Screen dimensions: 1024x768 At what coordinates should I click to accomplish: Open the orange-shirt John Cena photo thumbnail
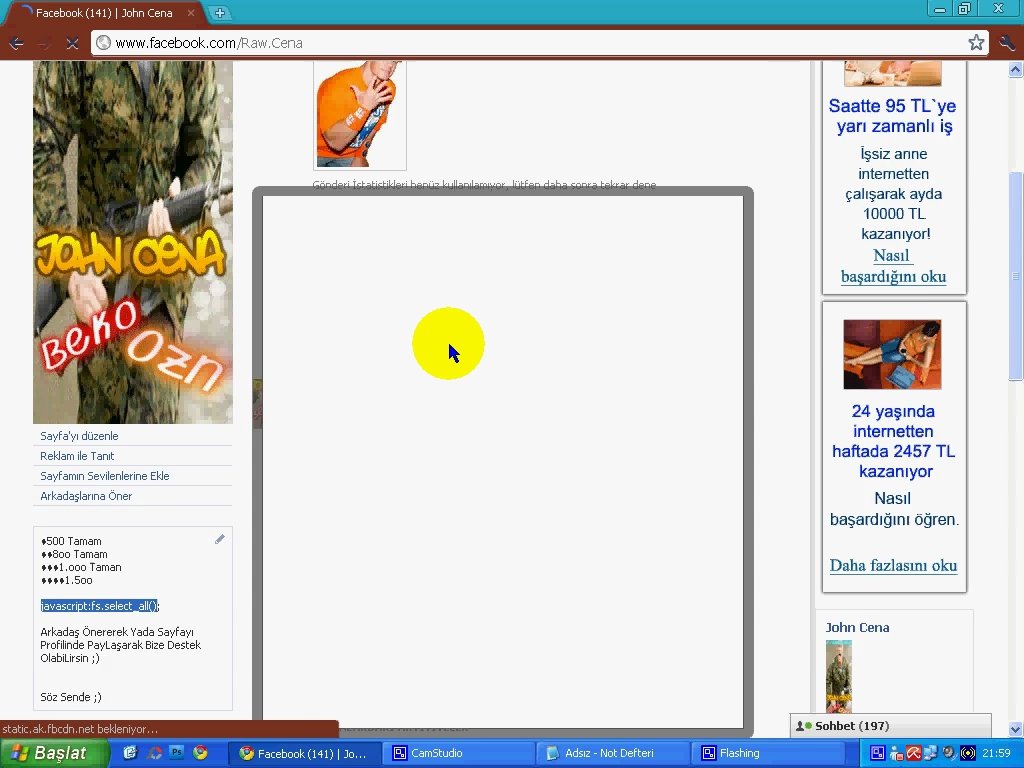pos(360,114)
